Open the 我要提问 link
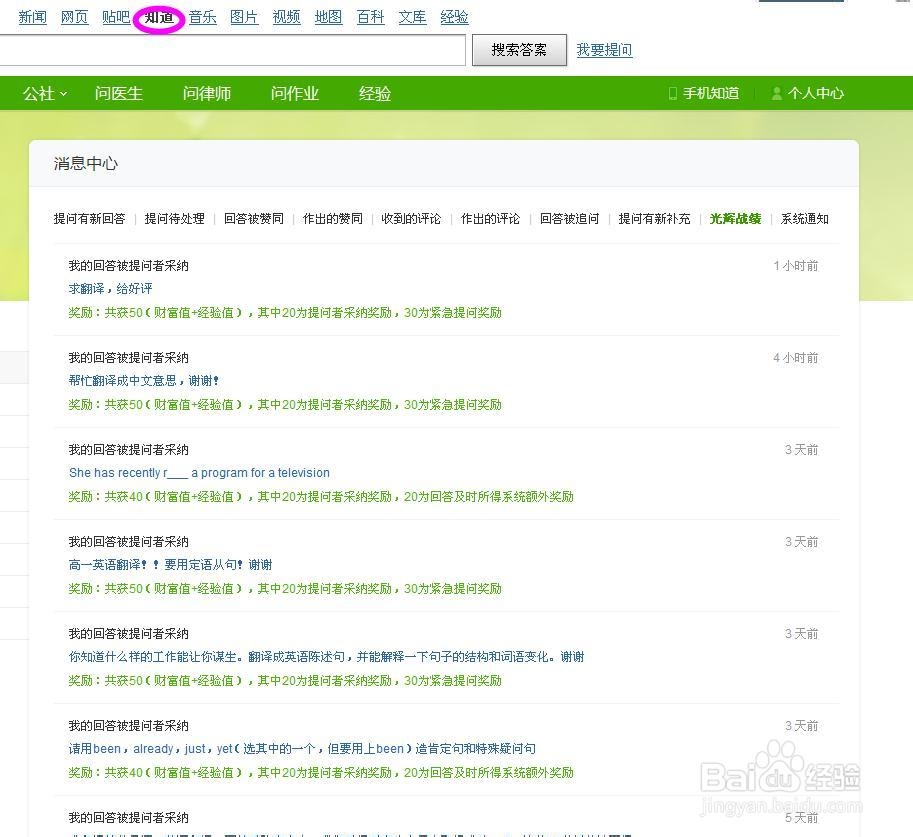913x837 pixels. pyautogui.click(x=604, y=49)
